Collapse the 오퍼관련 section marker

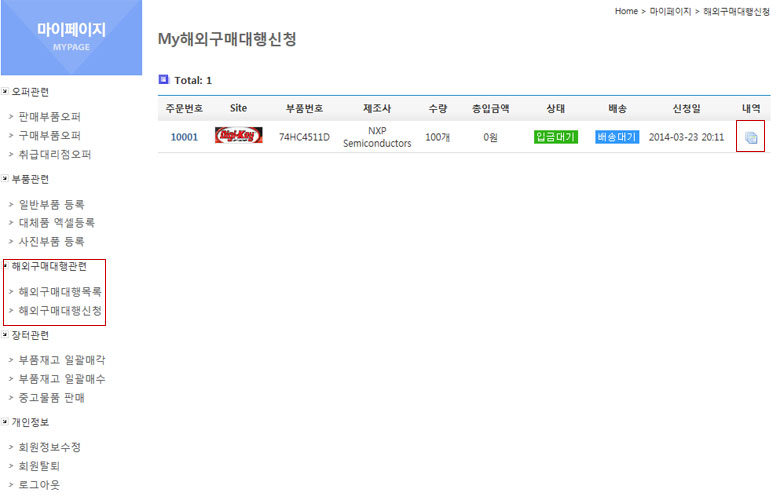(x=5, y=92)
